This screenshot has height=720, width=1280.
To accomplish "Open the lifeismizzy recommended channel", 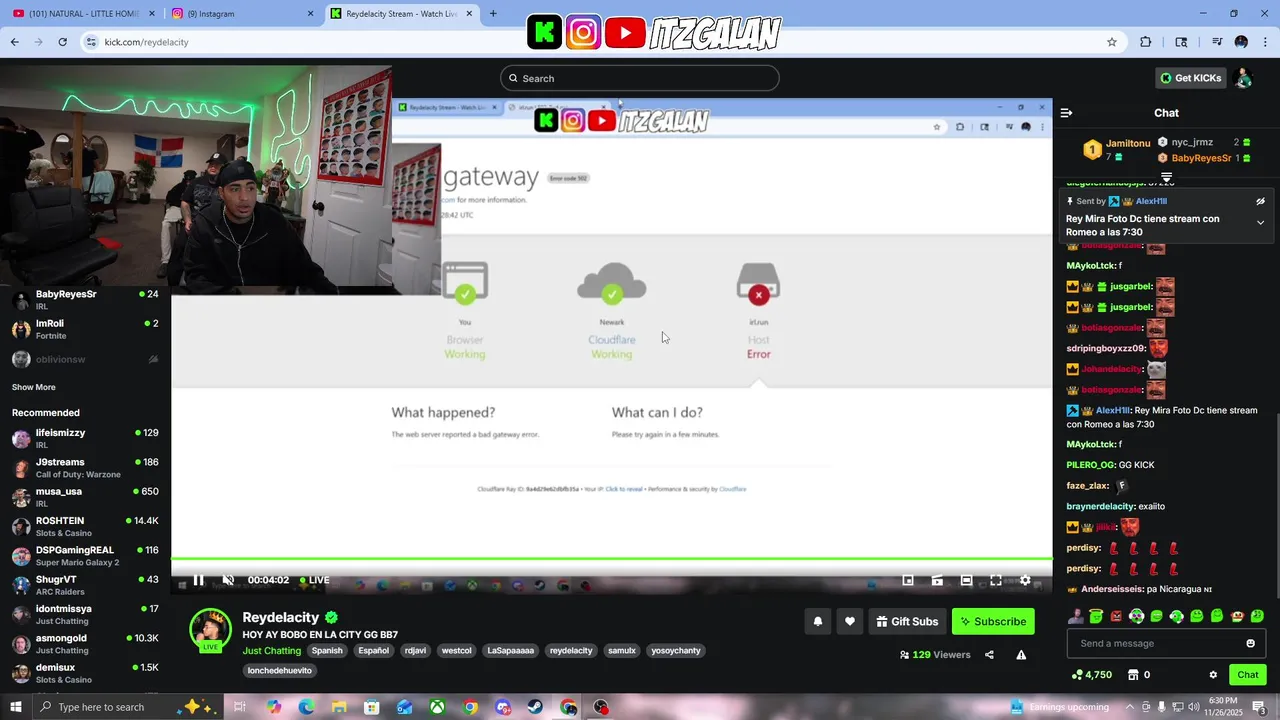I will pos(85,438).
